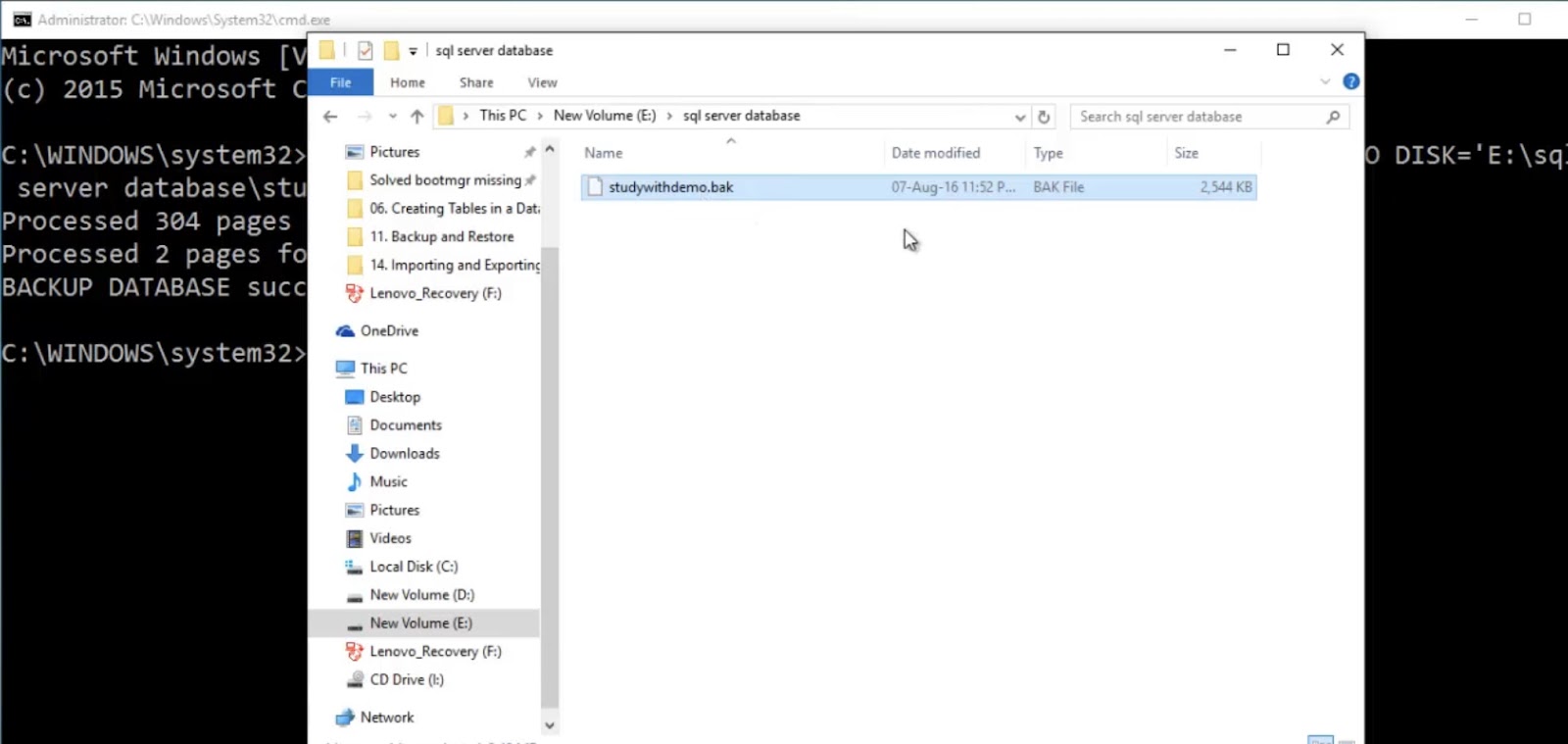Open Desktop under This PC
Image resolution: width=1568 pixels, height=744 pixels.
[x=395, y=397]
